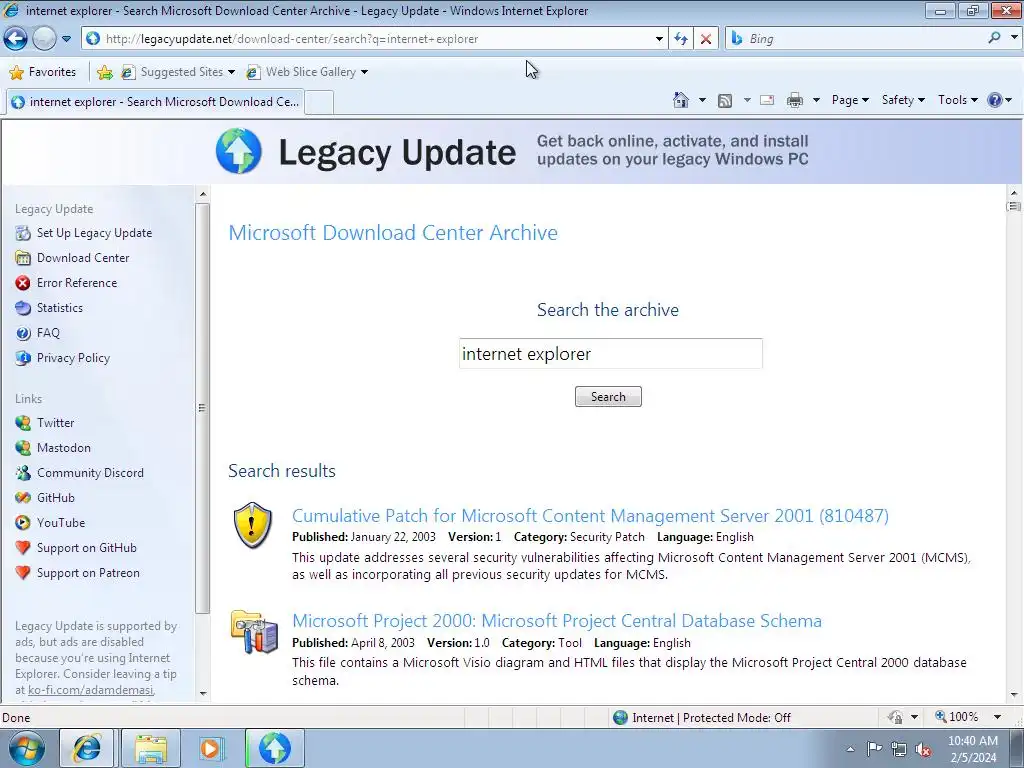The width and height of the screenshot is (1024, 768).
Task: Click the Legacy Update globe logo
Action: point(239,151)
